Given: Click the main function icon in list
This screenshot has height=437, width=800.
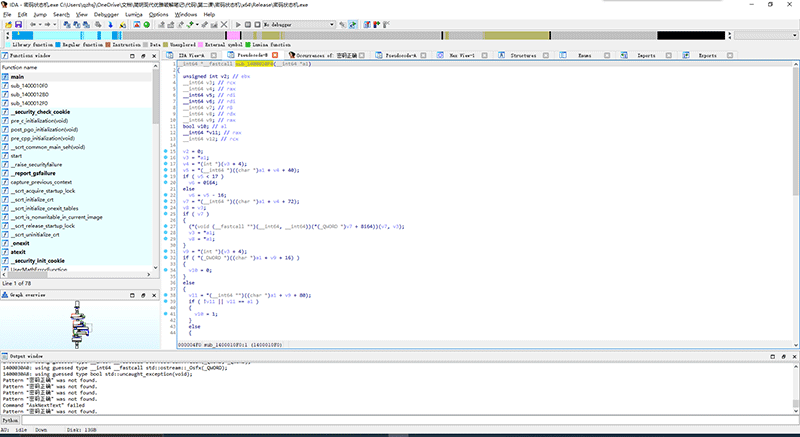Looking at the screenshot, I should 5,76.
